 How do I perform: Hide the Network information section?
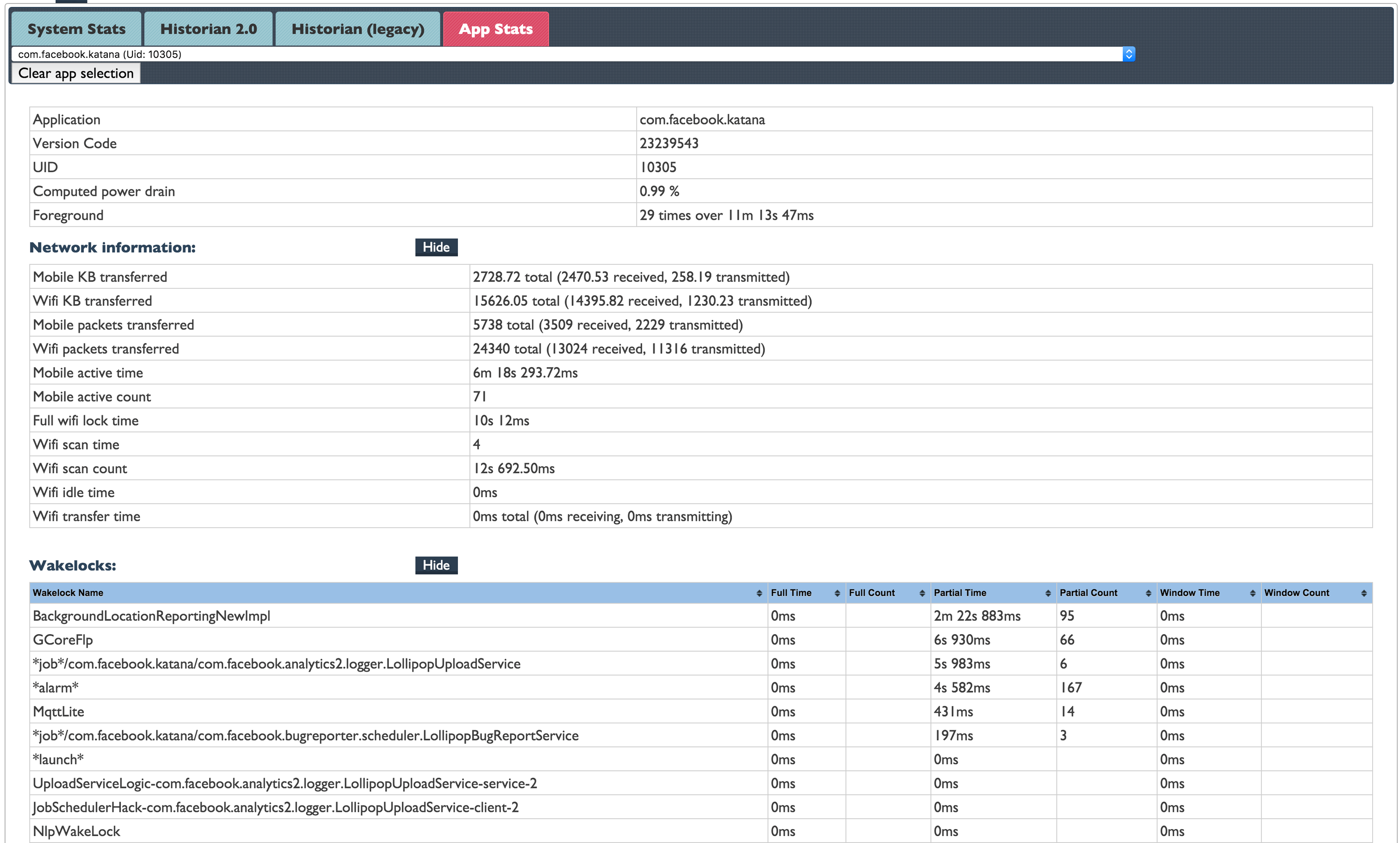[x=436, y=247]
